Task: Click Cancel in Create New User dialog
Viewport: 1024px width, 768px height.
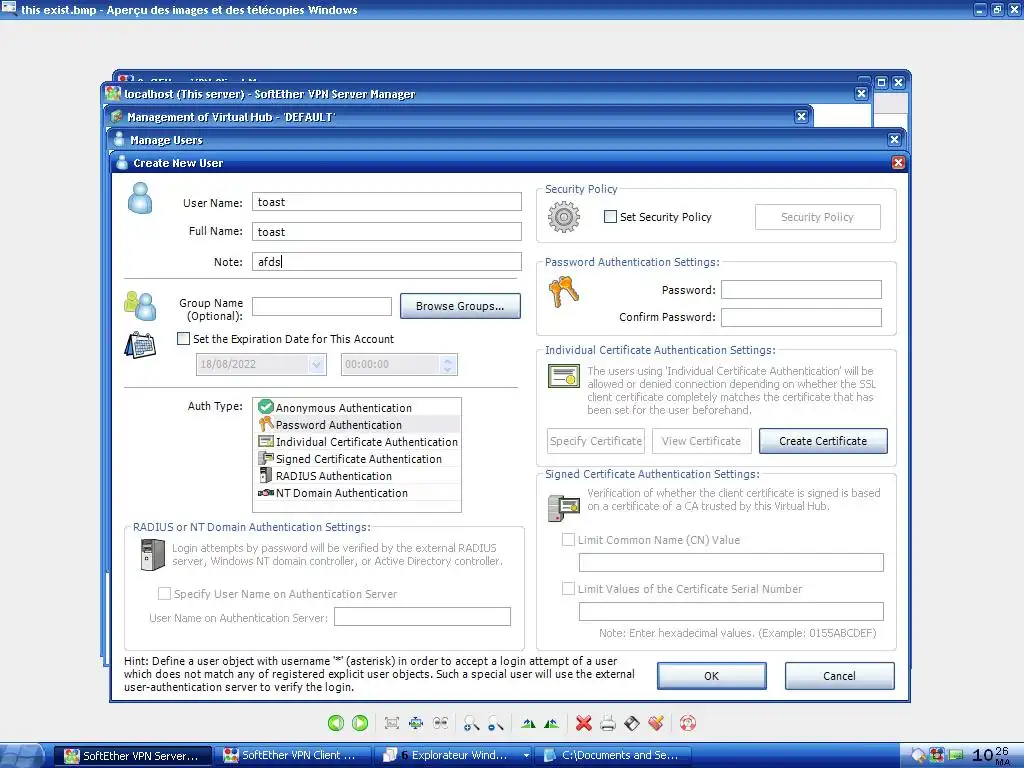Action: pos(839,676)
